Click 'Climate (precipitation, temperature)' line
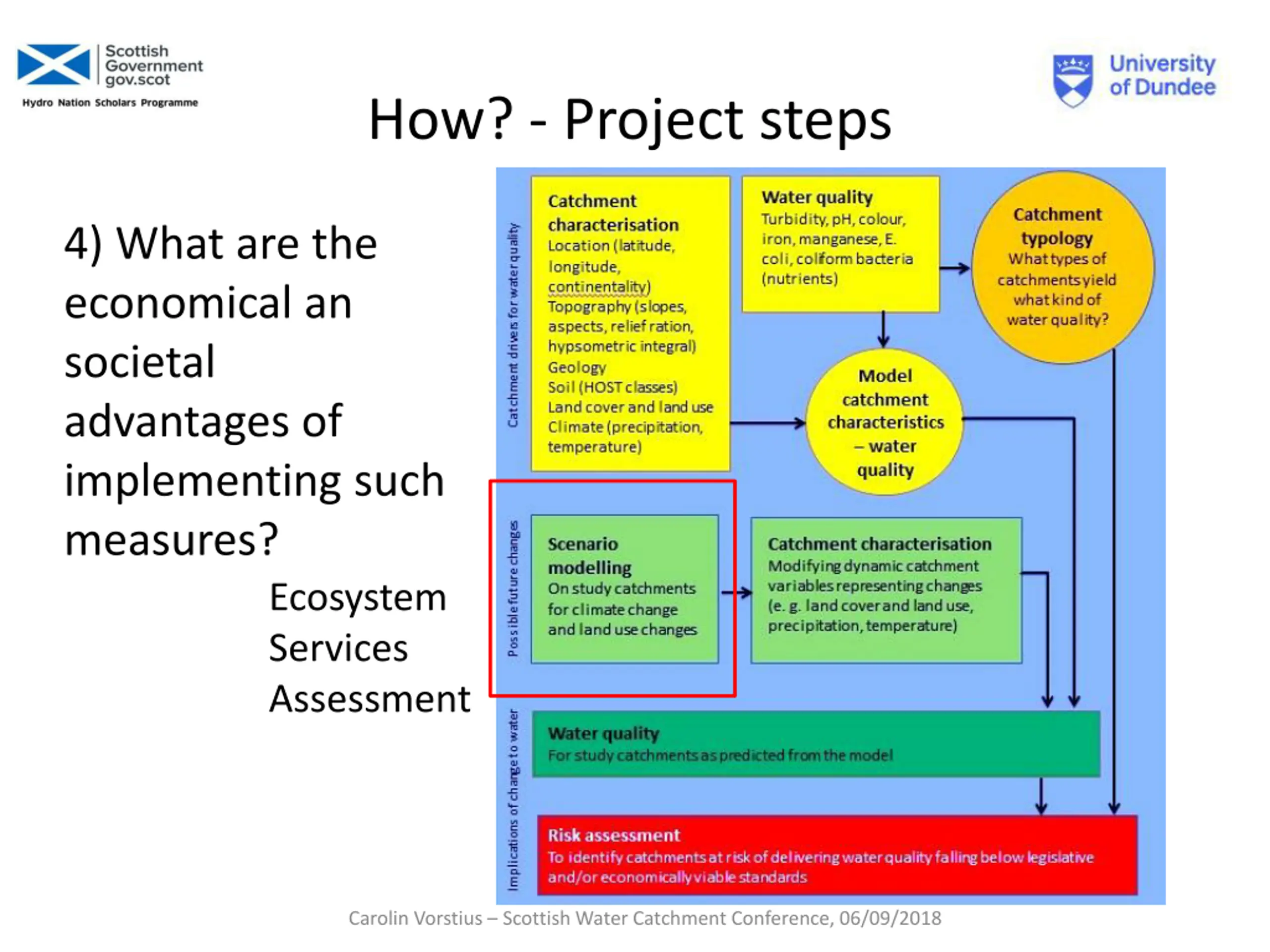This screenshot has height=952, width=1270. tap(625, 437)
